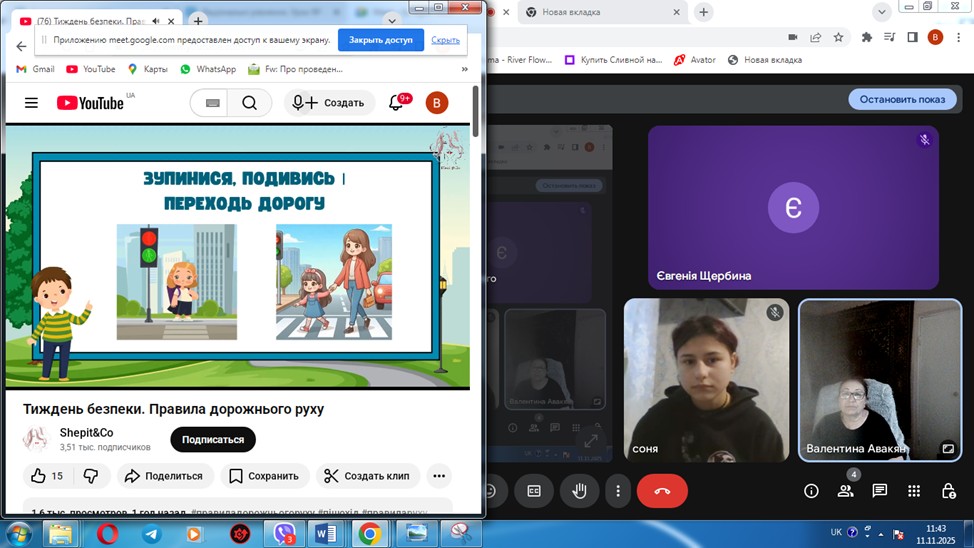Expand hidden bookmarks chevron
Screen dimensions: 974x548
pyautogui.click(x=464, y=70)
